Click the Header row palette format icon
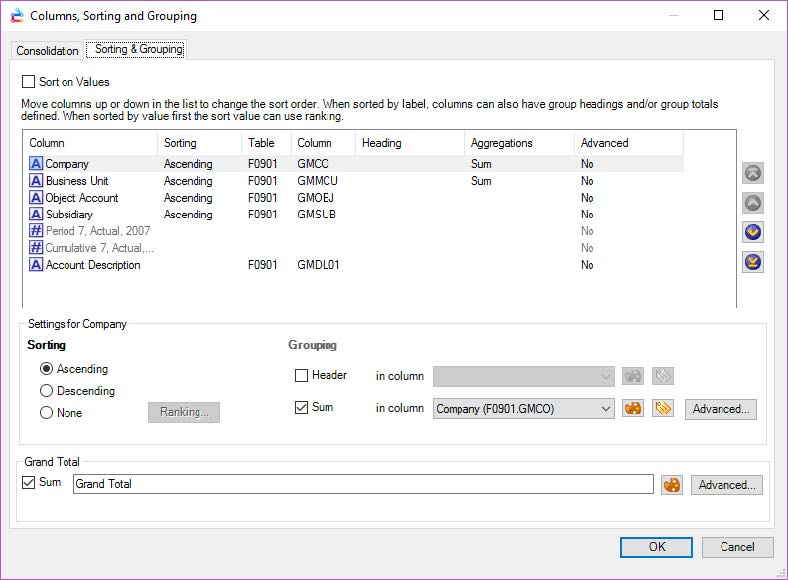This screenshot has width=788, height=580. click(x=632, y=376)
